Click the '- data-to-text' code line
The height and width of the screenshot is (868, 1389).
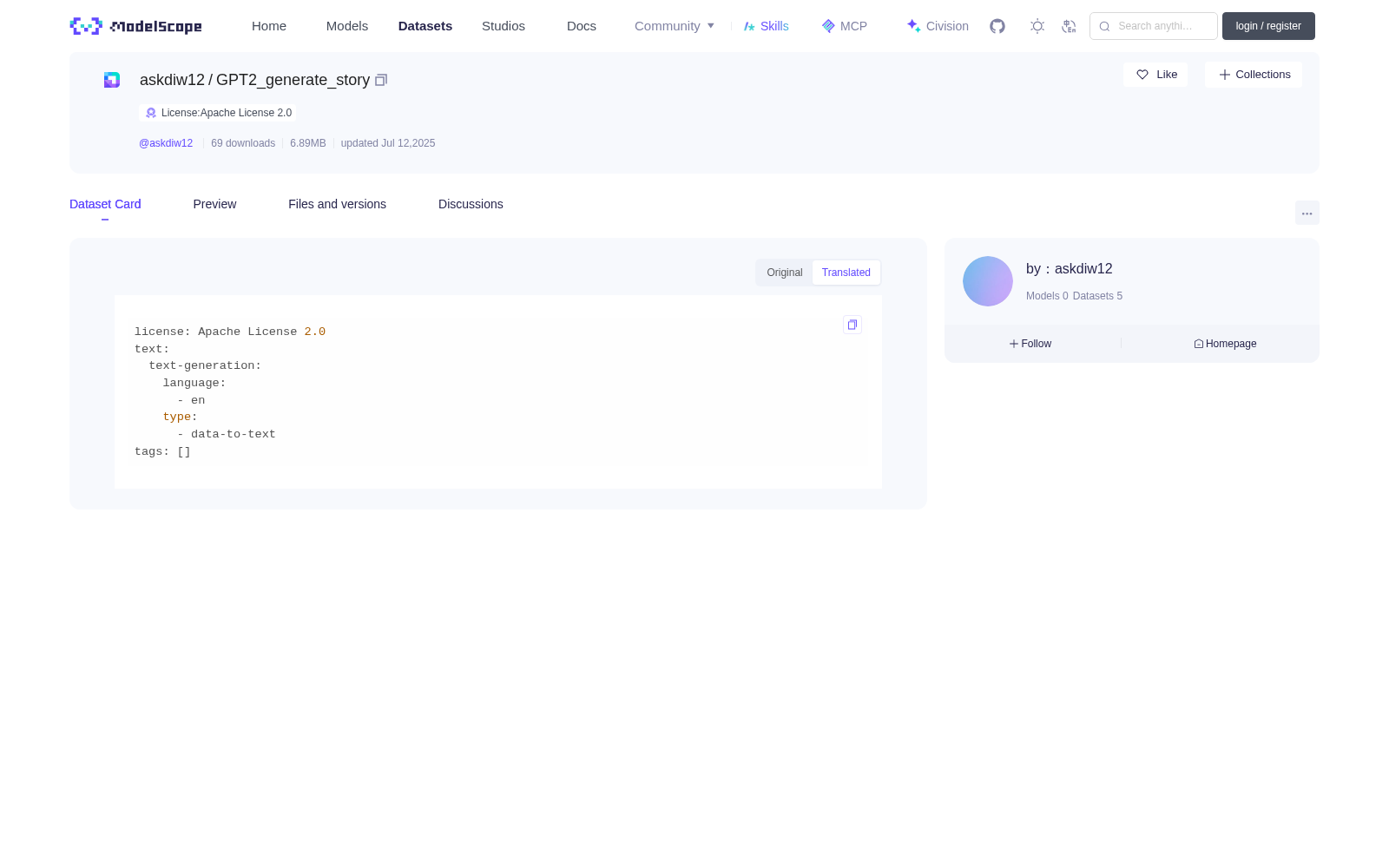point(227,434)
